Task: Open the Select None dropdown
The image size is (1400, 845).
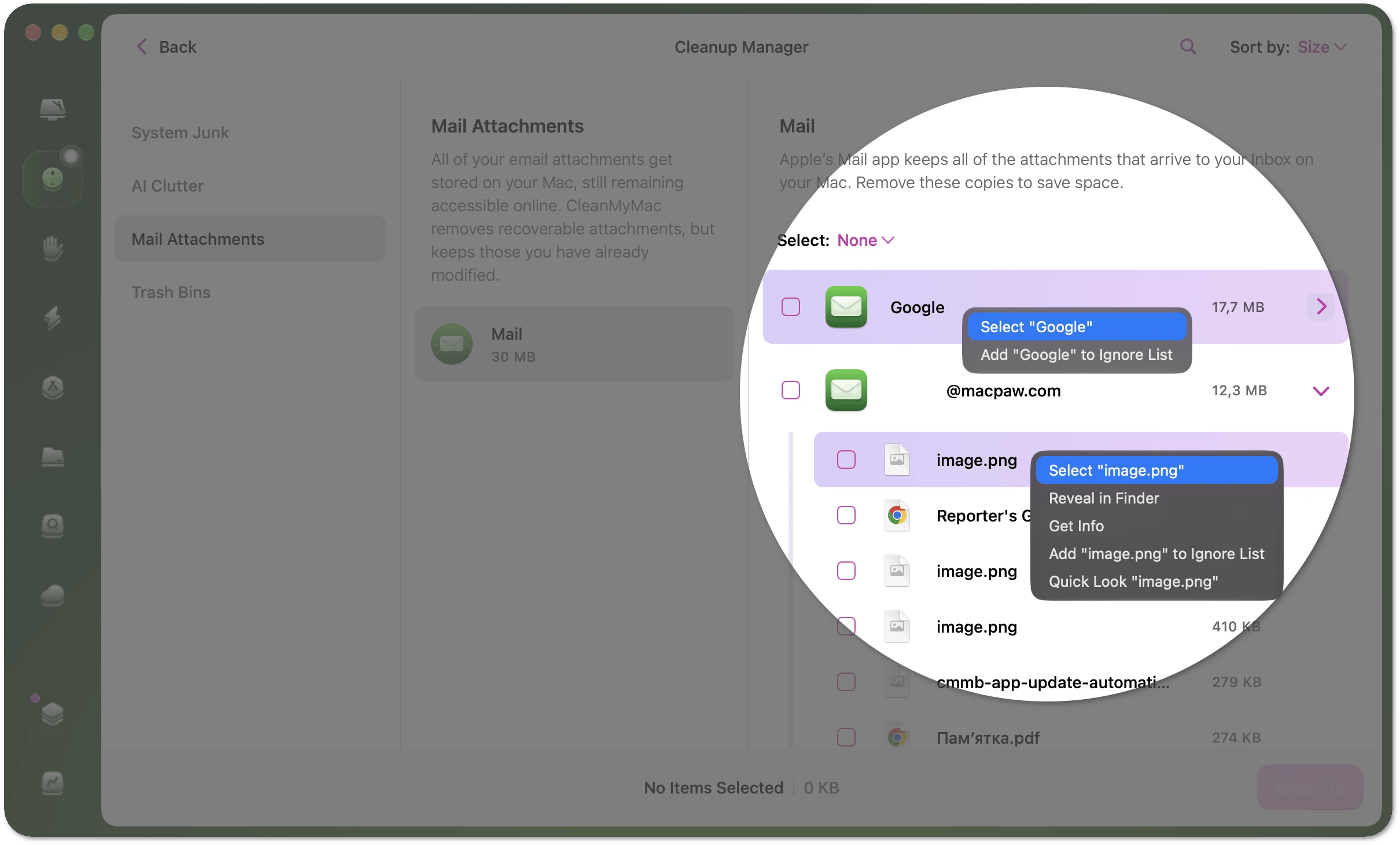Action: coord(866,240)
